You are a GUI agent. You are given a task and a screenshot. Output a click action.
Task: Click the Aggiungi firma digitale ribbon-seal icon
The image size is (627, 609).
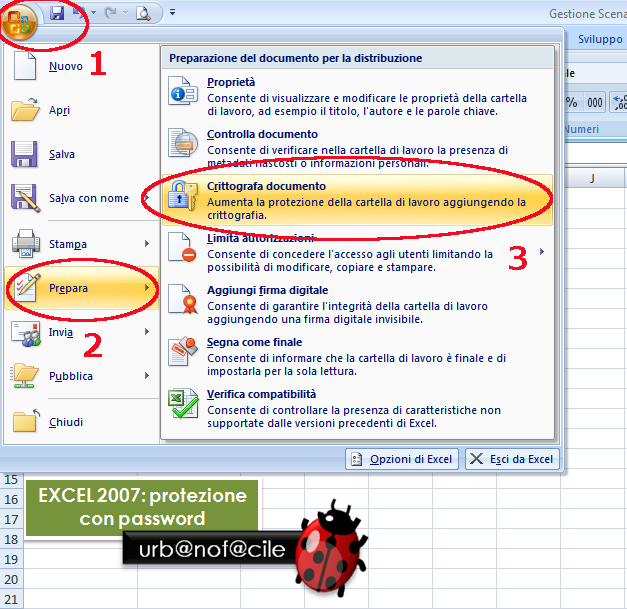pyautogui.click(x=183, y=299)
